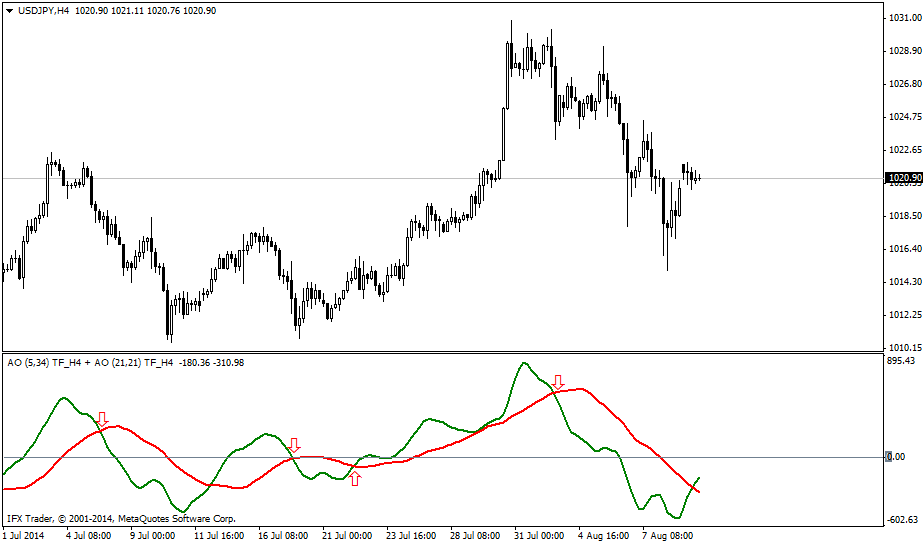Click the 1 Jul 2014 date label
Image resolution: width=923 pixels, height=544 pixels.
(x=25, y=536)
